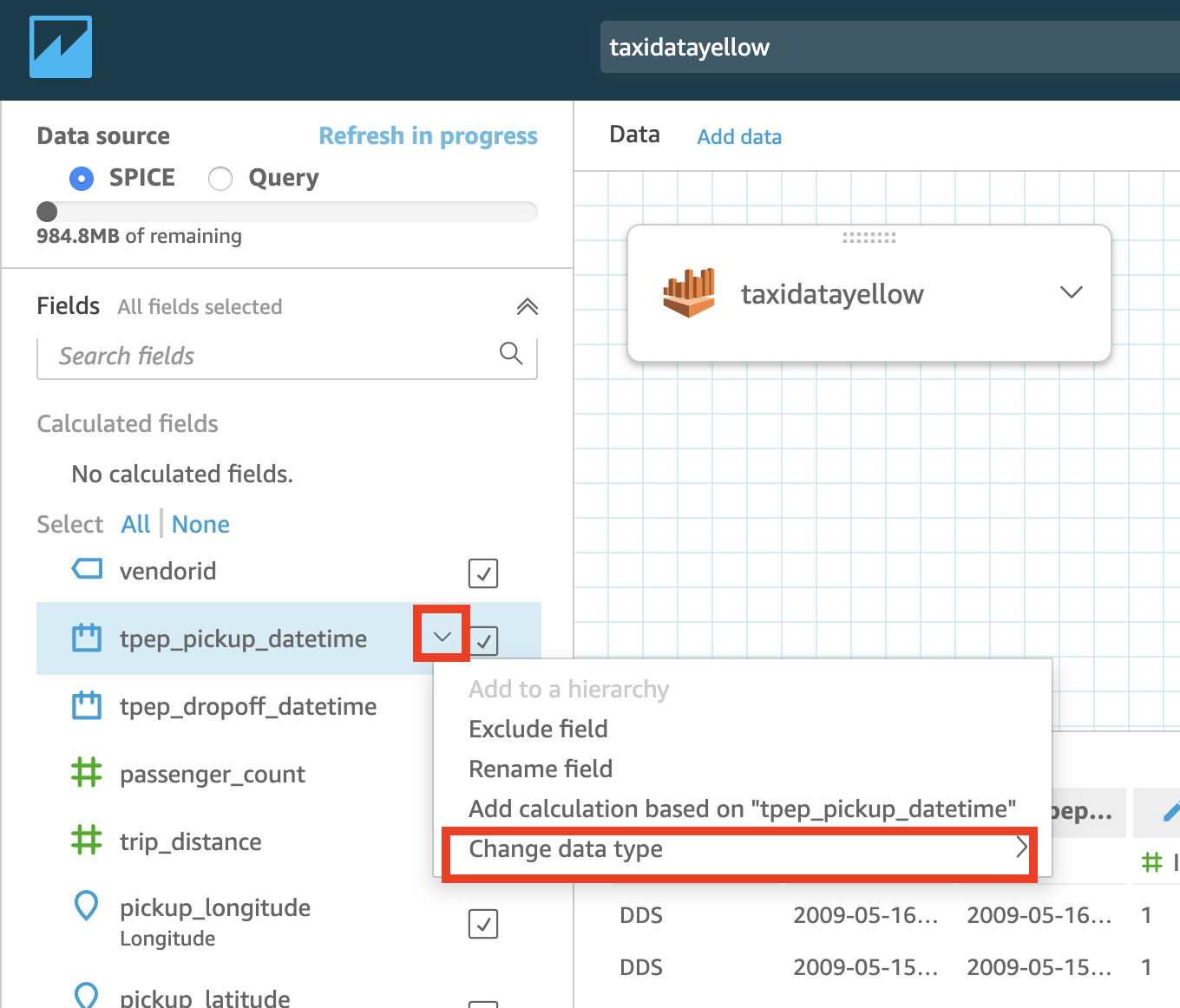Click in the Search fields input

[287, 357]
